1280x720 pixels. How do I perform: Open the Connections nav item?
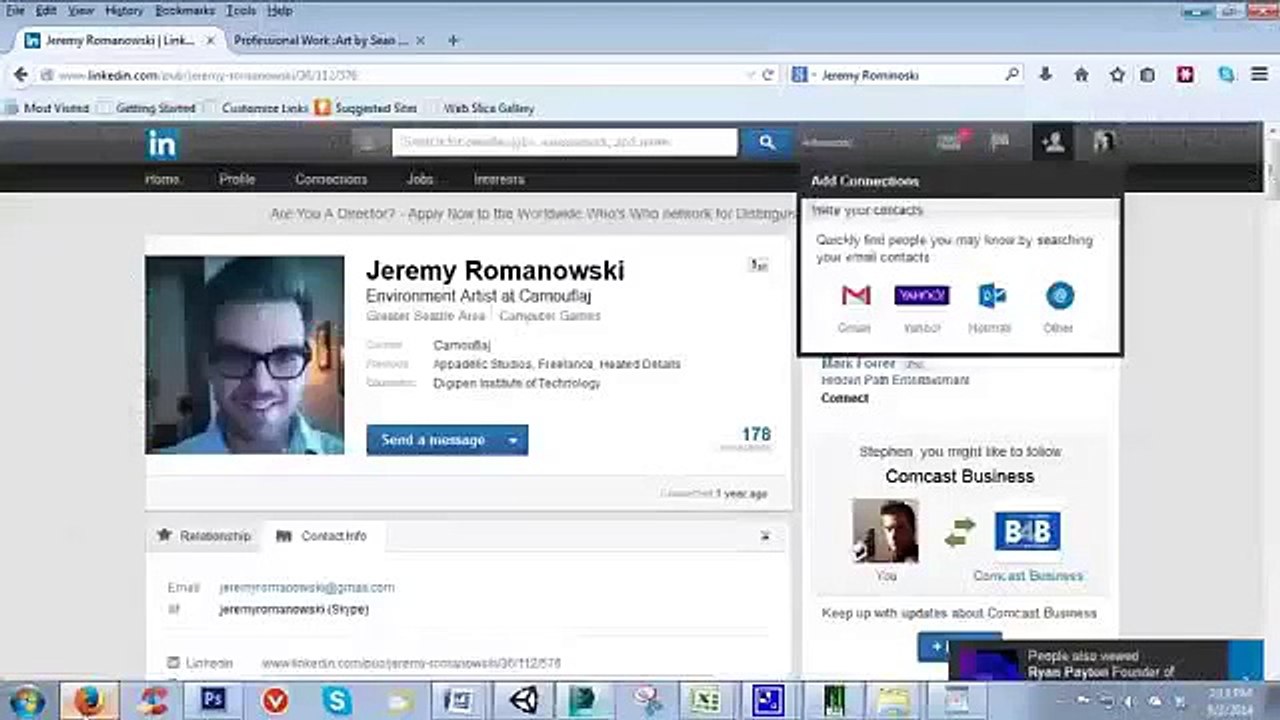tap(331, 179)
